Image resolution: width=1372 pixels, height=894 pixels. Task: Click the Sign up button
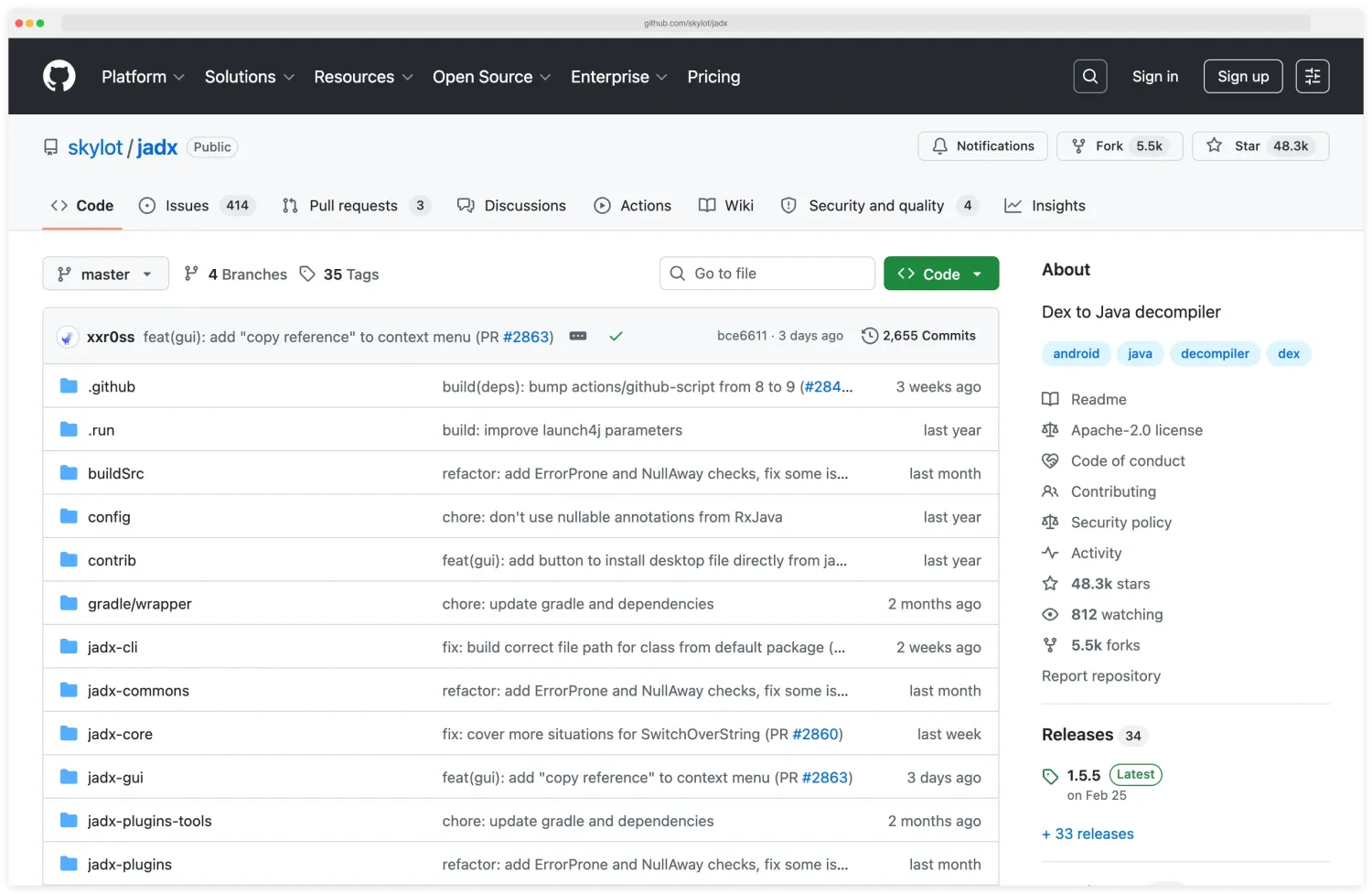tap(1243, 77)
